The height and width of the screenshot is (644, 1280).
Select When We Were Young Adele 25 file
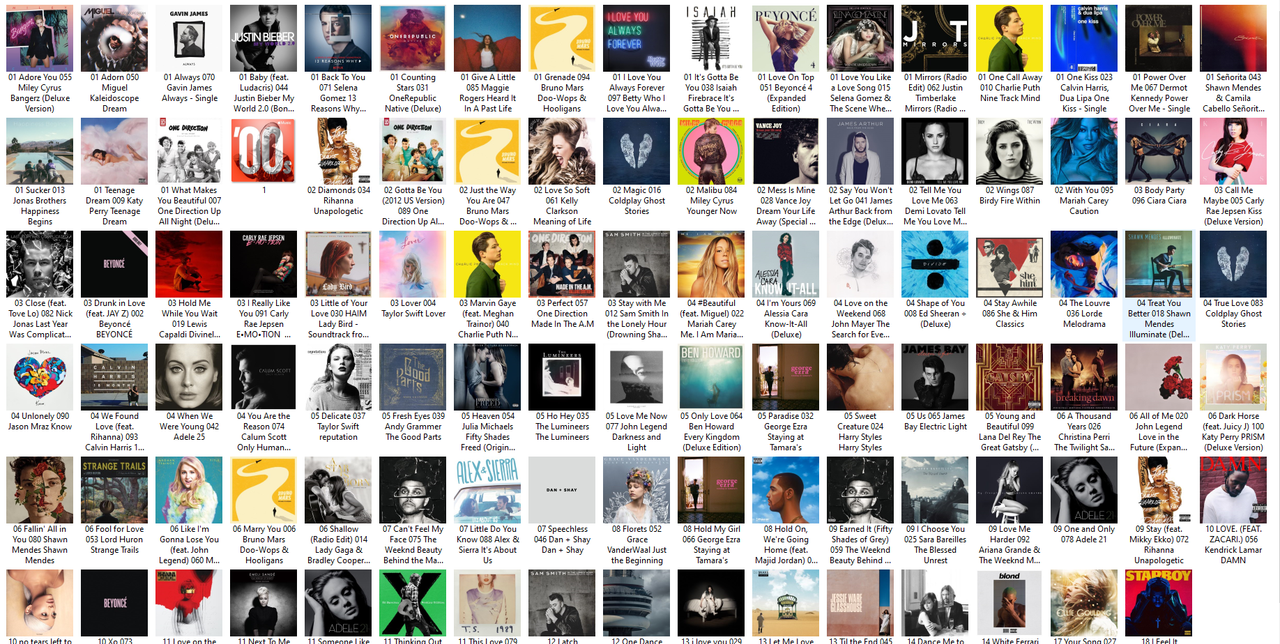point(189,394)
